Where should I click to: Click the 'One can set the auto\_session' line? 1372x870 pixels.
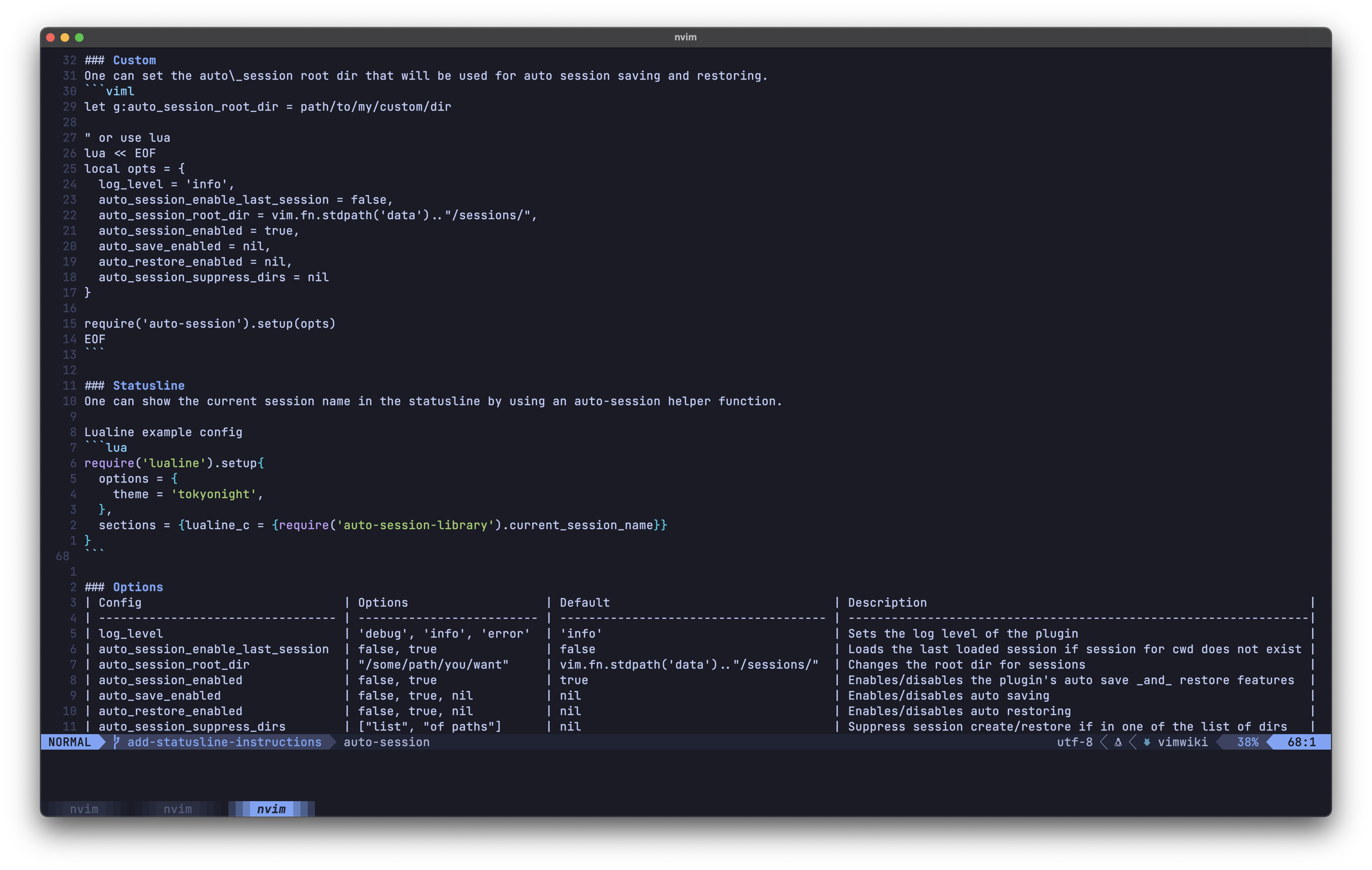pos(426,76)
